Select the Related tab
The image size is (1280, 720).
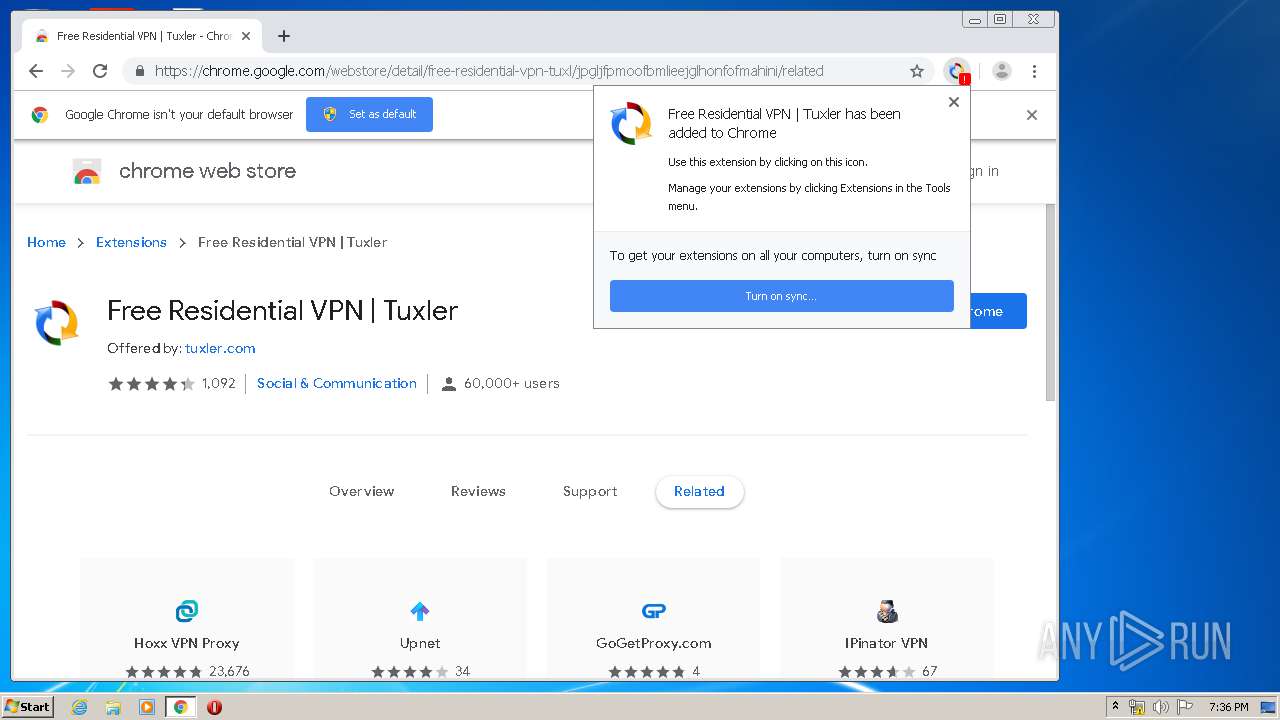[699, 491]
